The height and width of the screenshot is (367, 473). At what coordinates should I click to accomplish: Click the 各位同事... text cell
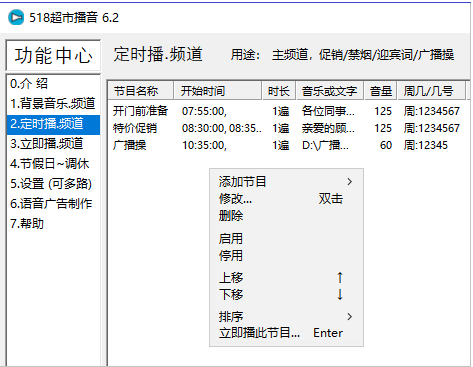pos(328,111)
